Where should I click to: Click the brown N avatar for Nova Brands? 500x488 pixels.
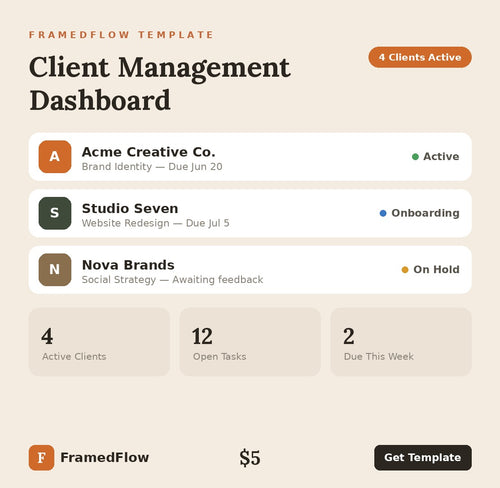[x=55, y=270]
